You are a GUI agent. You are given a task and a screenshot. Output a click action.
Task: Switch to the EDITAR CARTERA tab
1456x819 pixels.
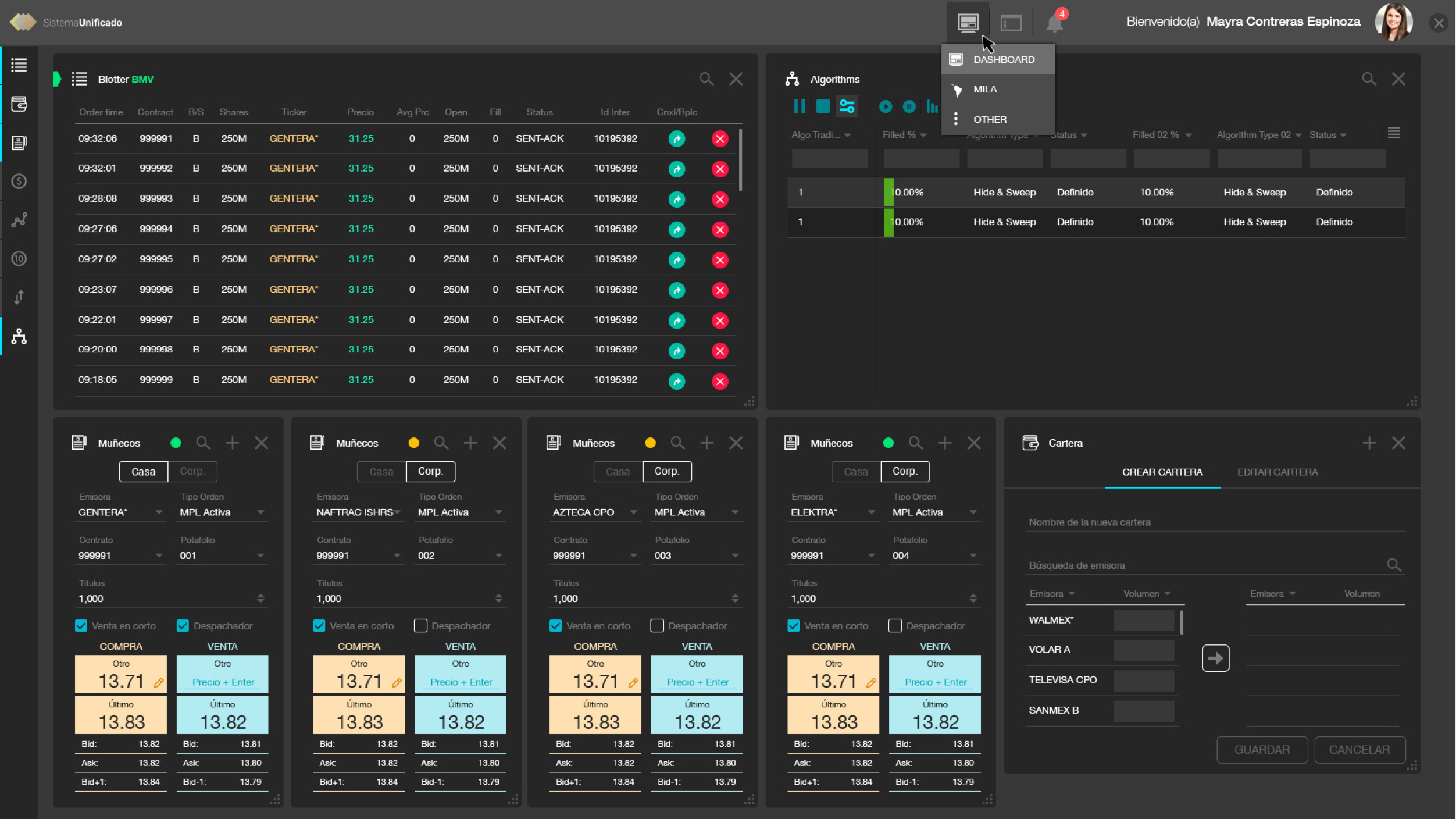coord(1277,472)
